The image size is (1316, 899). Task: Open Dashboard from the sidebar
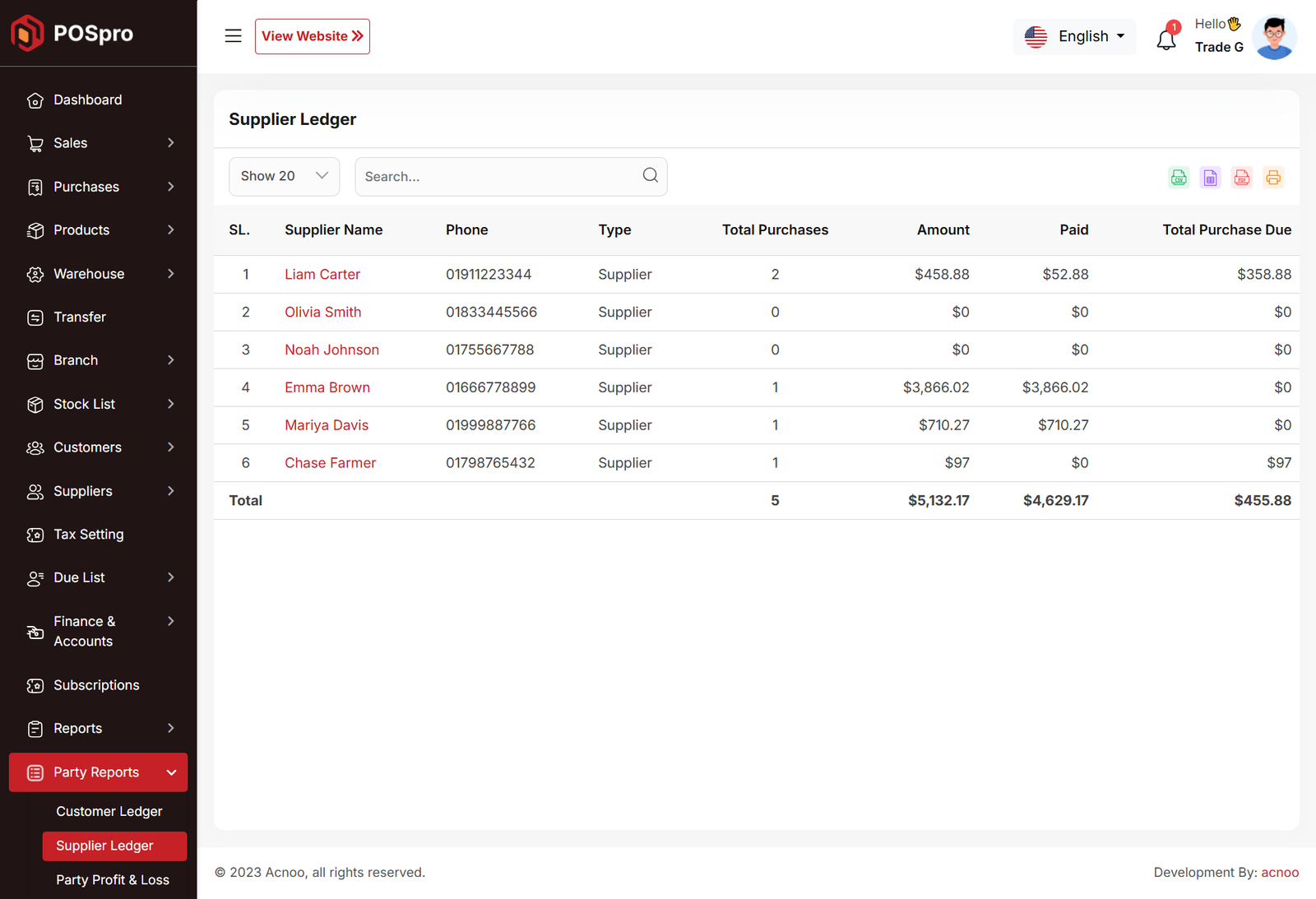point(88,100)
